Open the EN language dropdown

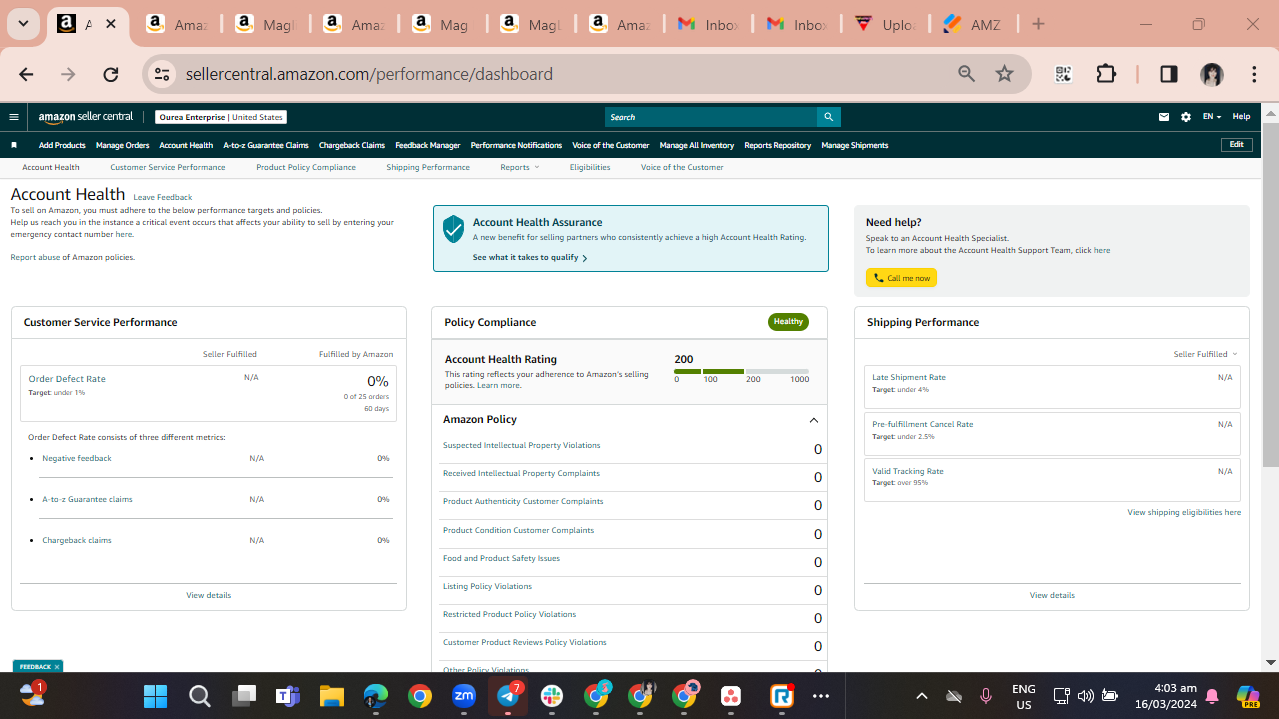(1211, 117)
